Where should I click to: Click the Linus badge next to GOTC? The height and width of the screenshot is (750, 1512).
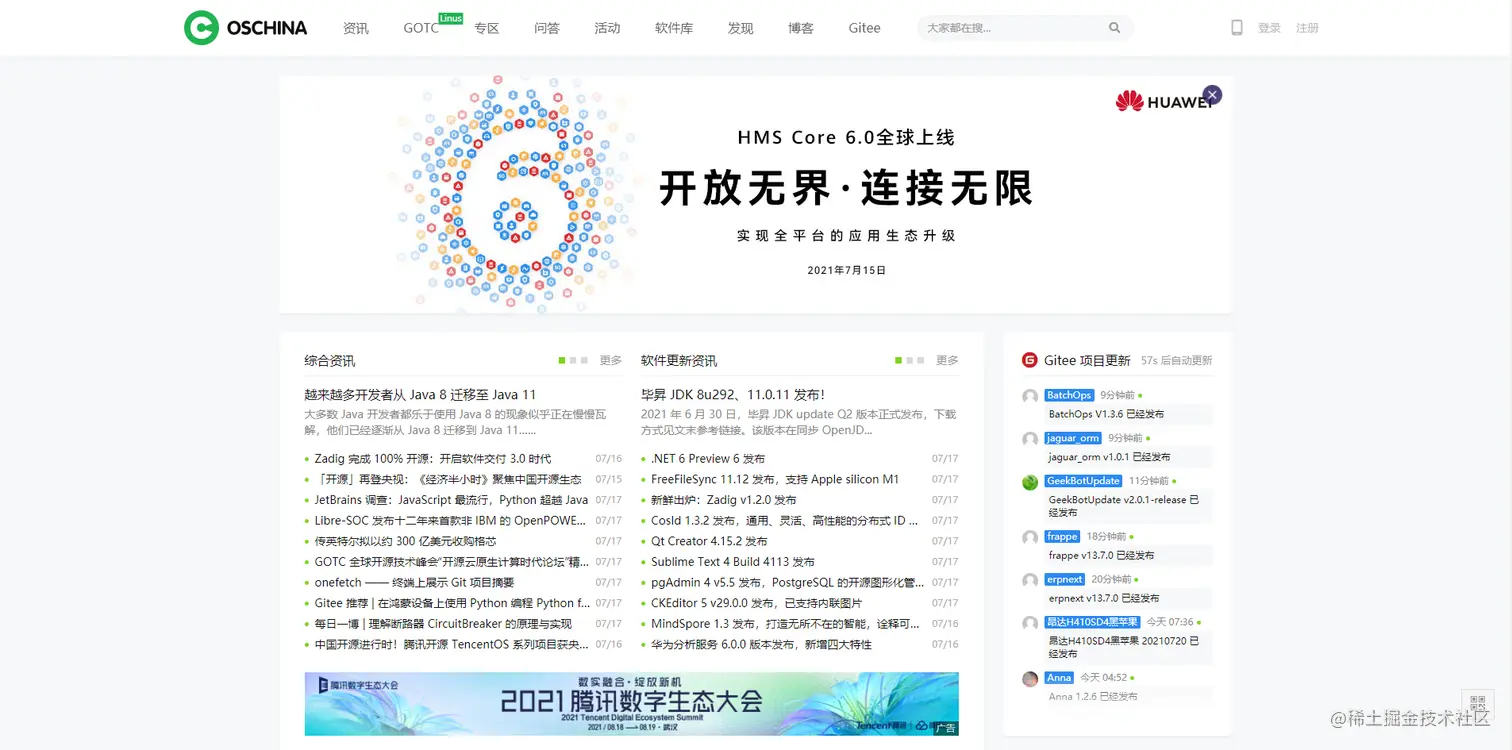(451, 18)
